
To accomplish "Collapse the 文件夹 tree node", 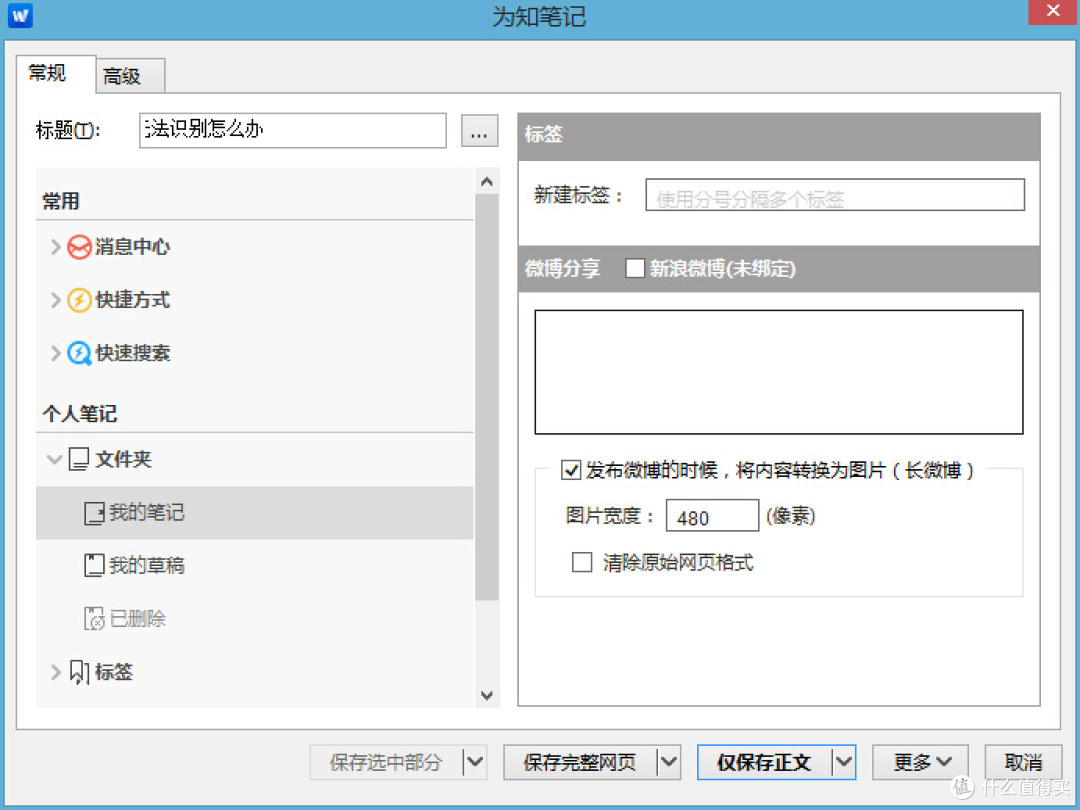I will tap(54, 459).
